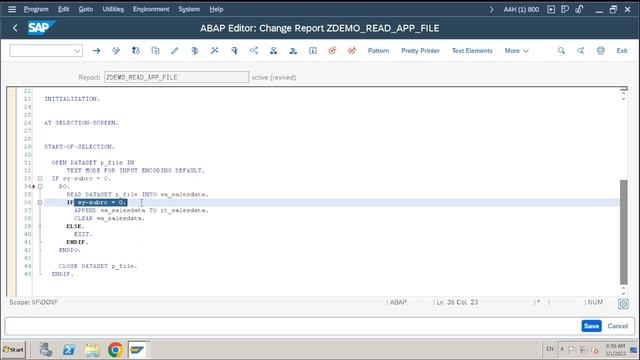Collapse the IF block at line 36
The width and height of the screenshot is (640, 360).
click(40, 202)
